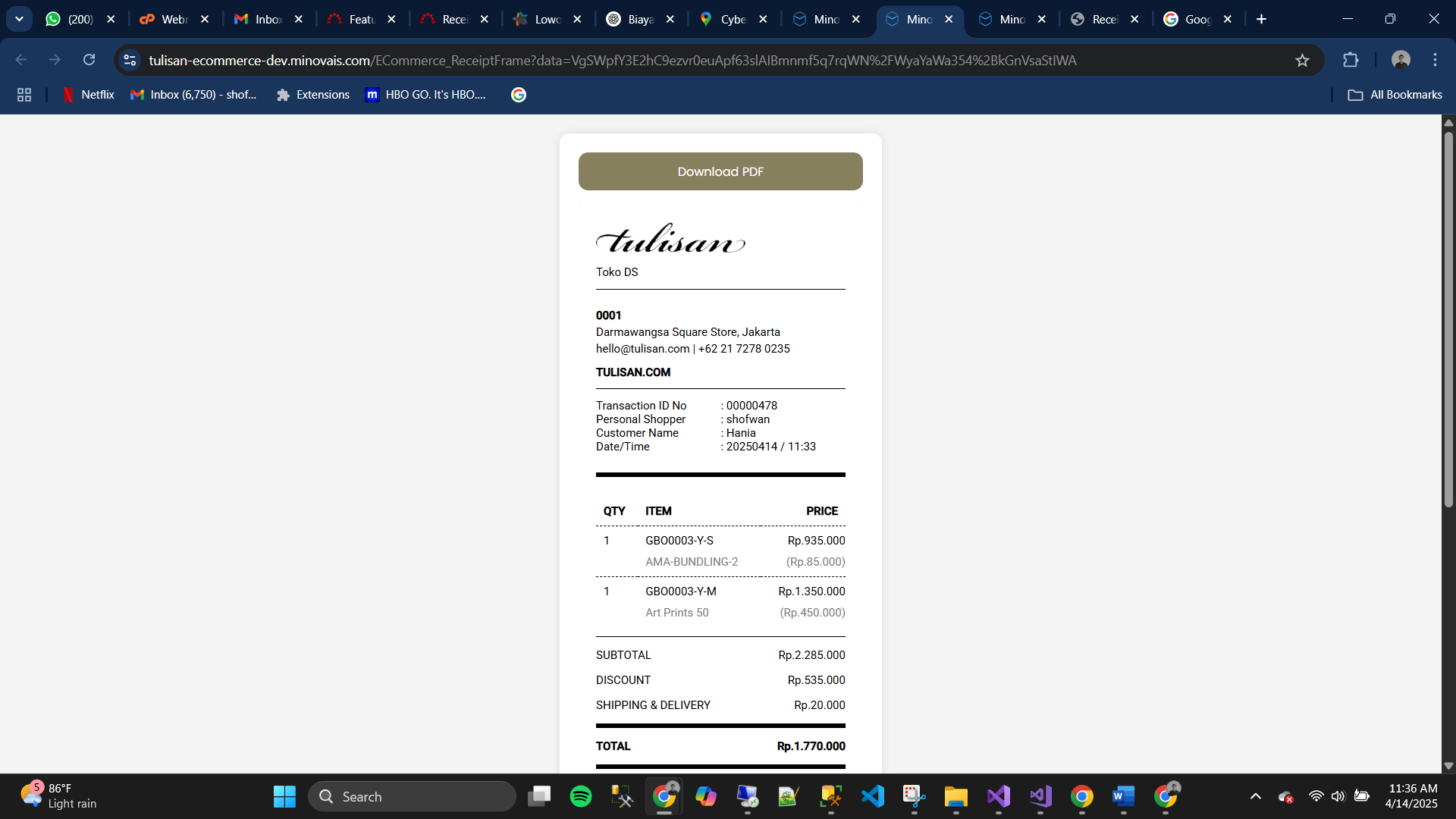Click the AMA-BUNDLING-2 promo text
The height and width of the screenshot is (819, 1456).
click(692, 562)
